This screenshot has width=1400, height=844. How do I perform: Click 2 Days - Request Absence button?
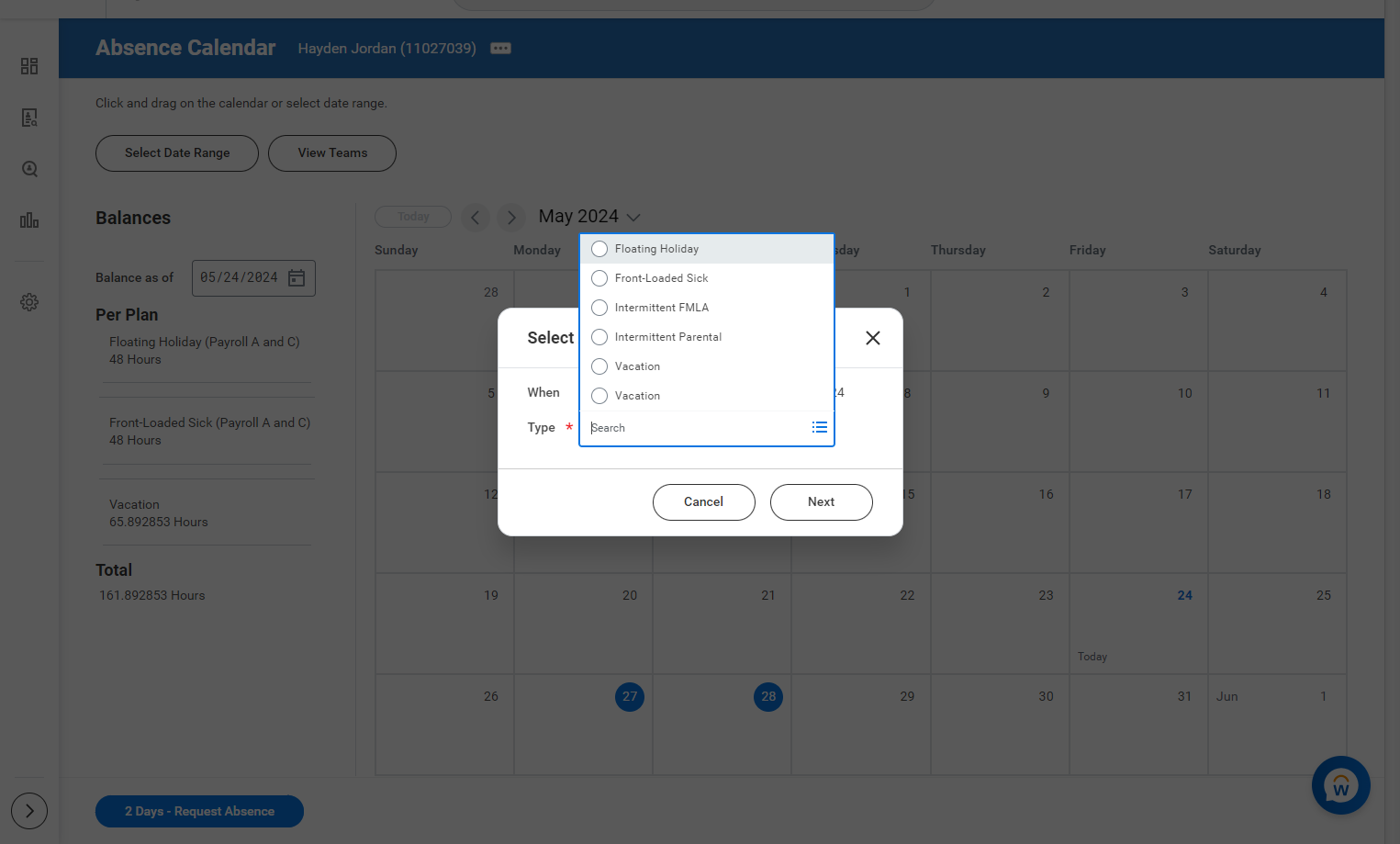tap(199, 811)
